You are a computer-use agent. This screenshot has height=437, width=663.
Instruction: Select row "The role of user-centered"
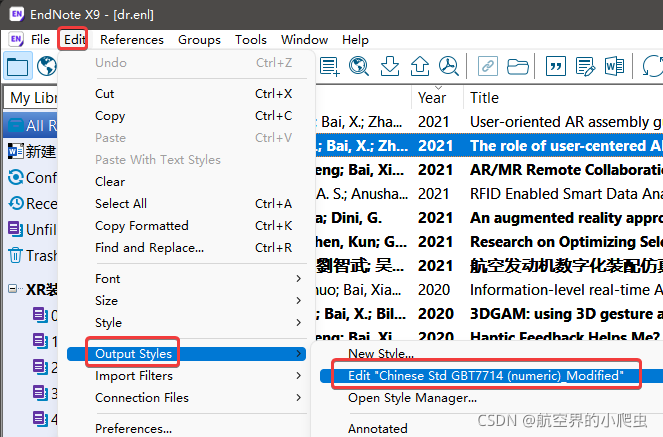(x=489, y=146)
